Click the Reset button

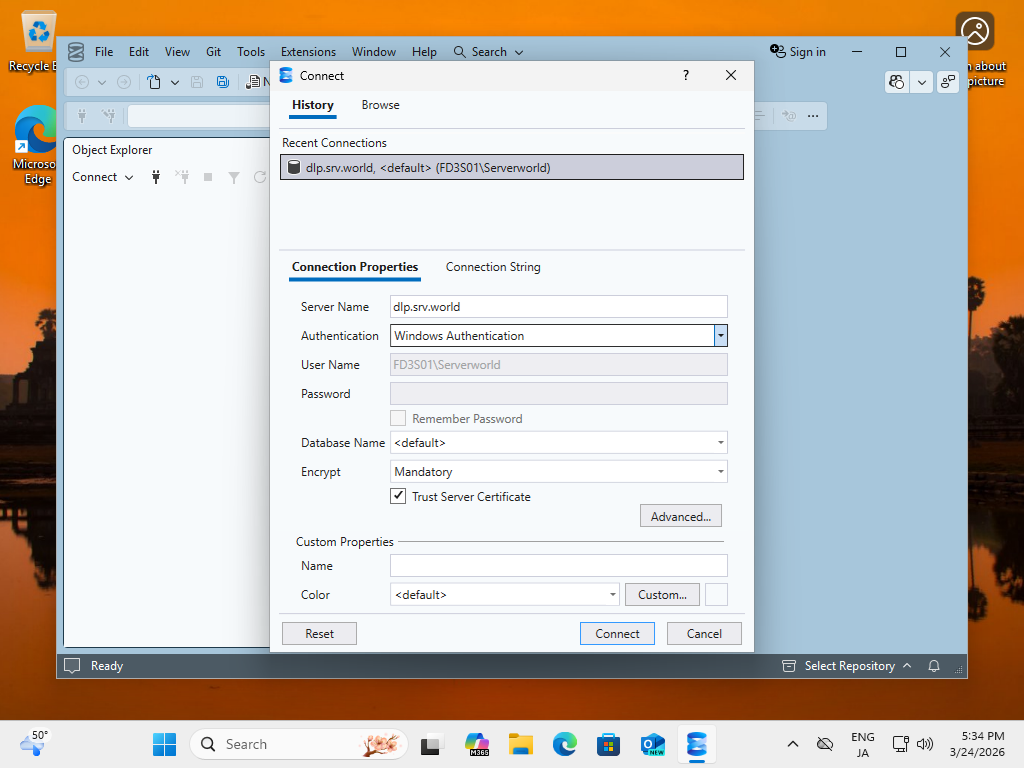pyautogui.click(x=319, y=633)
